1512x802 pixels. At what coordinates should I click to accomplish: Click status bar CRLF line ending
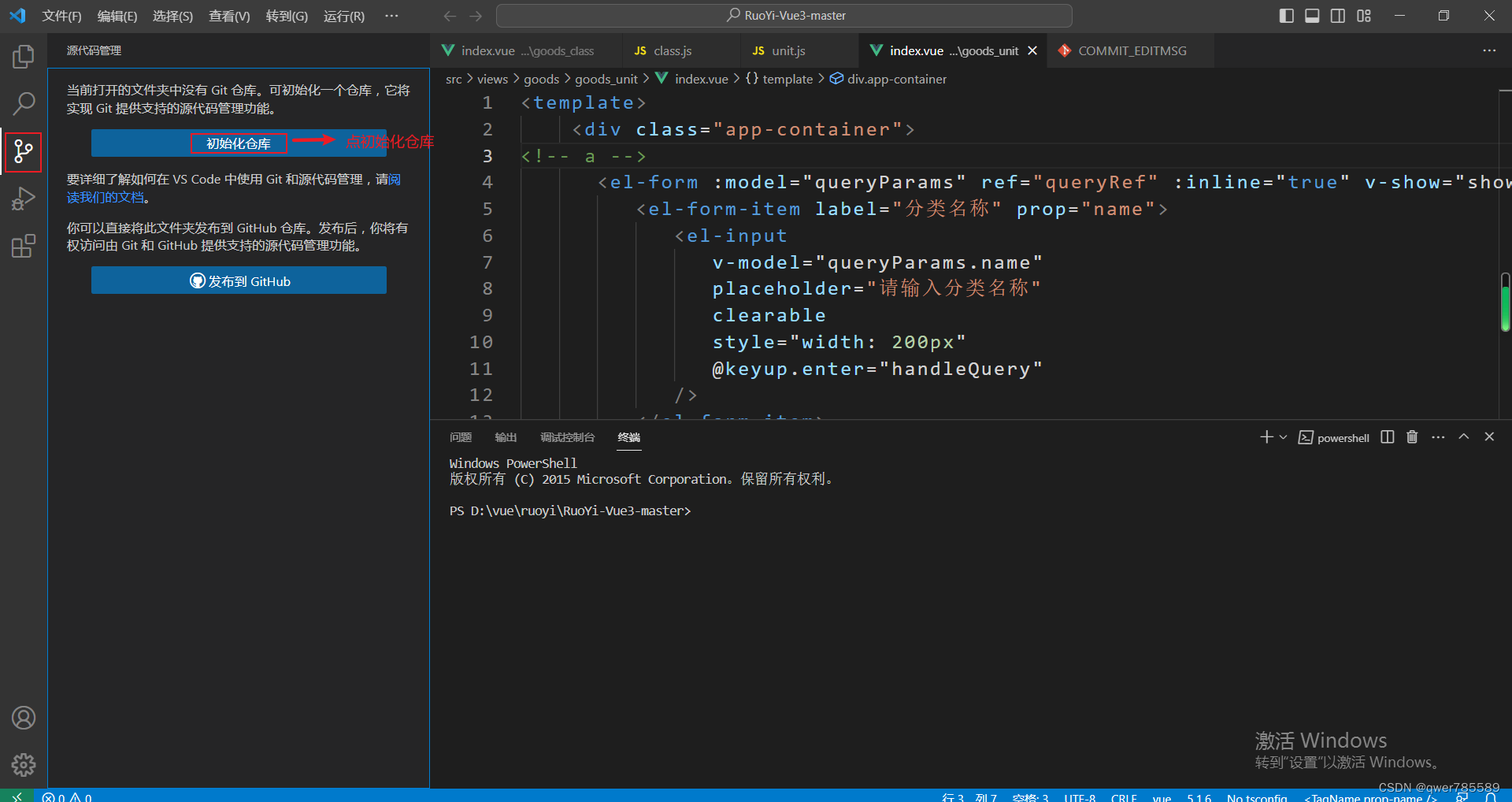1124,797
